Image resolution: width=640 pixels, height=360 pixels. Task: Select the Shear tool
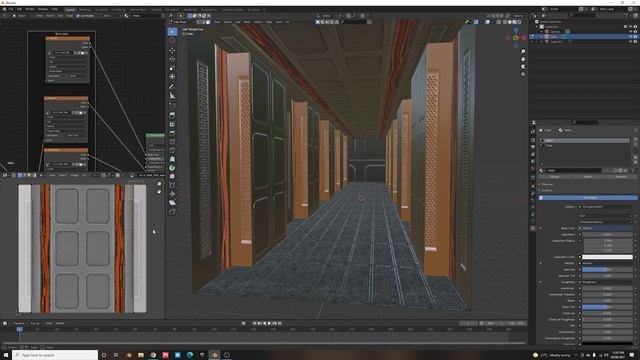(172, 203)
